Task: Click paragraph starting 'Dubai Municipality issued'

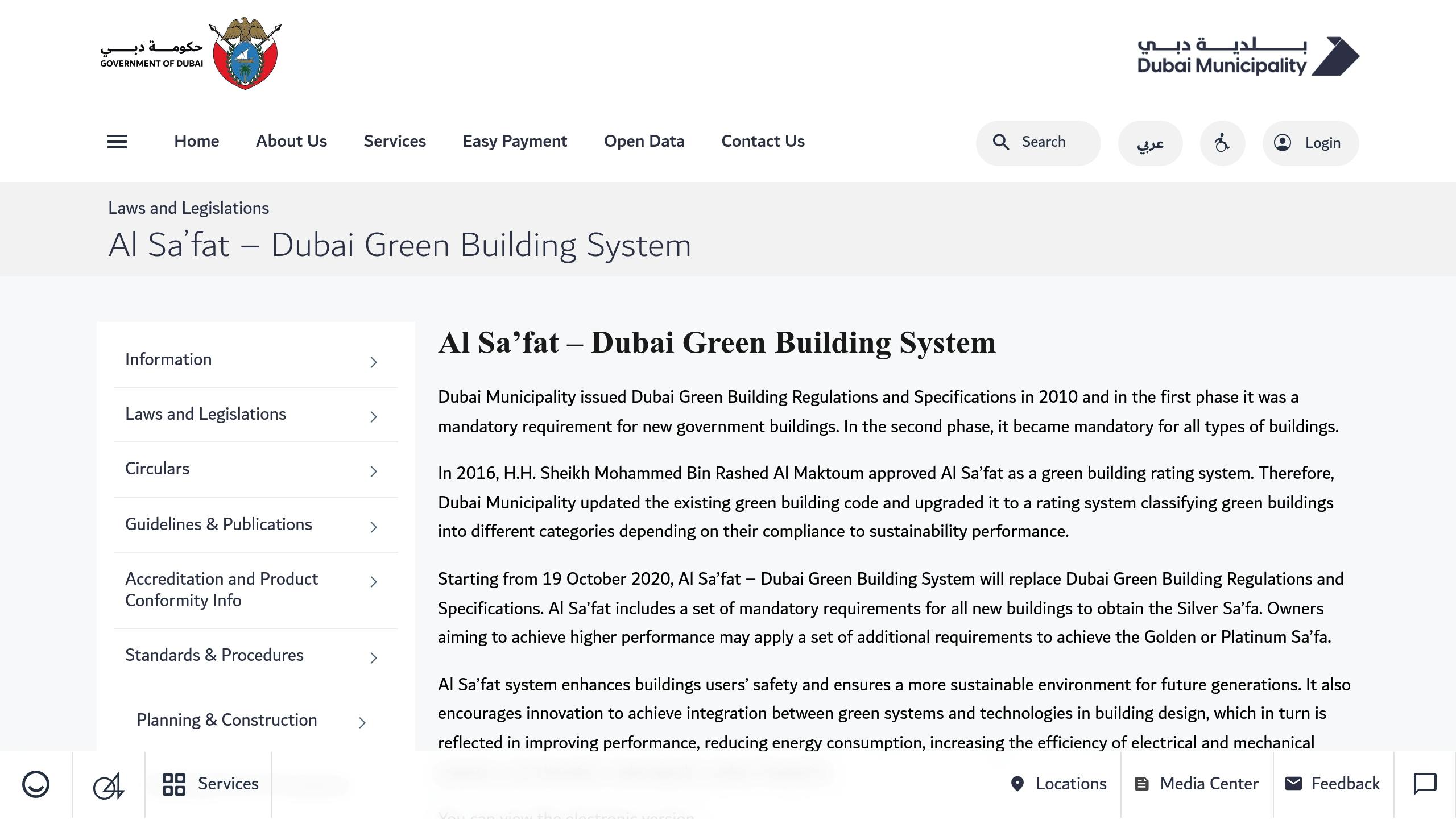Action: coord(888,412)
